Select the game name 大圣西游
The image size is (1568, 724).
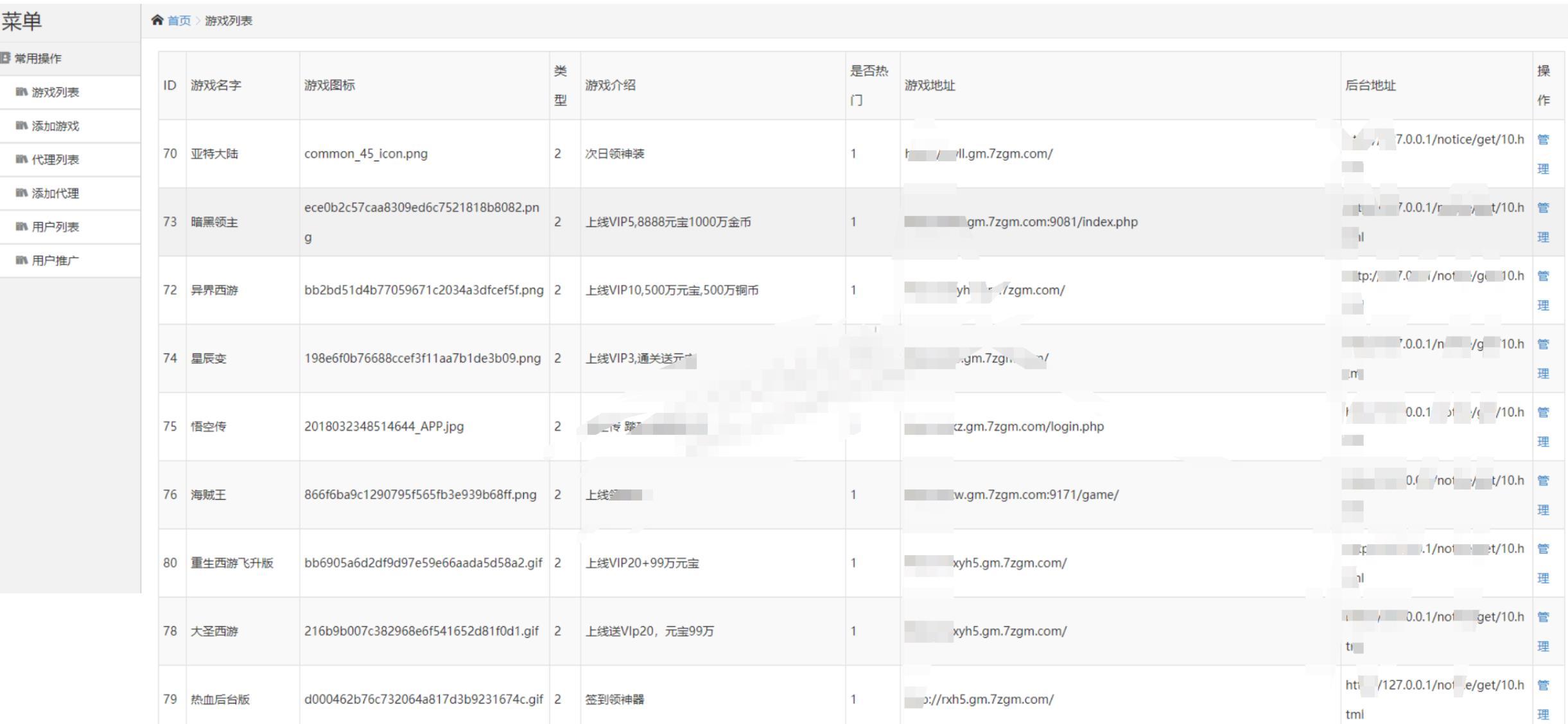tap(214, 631)
